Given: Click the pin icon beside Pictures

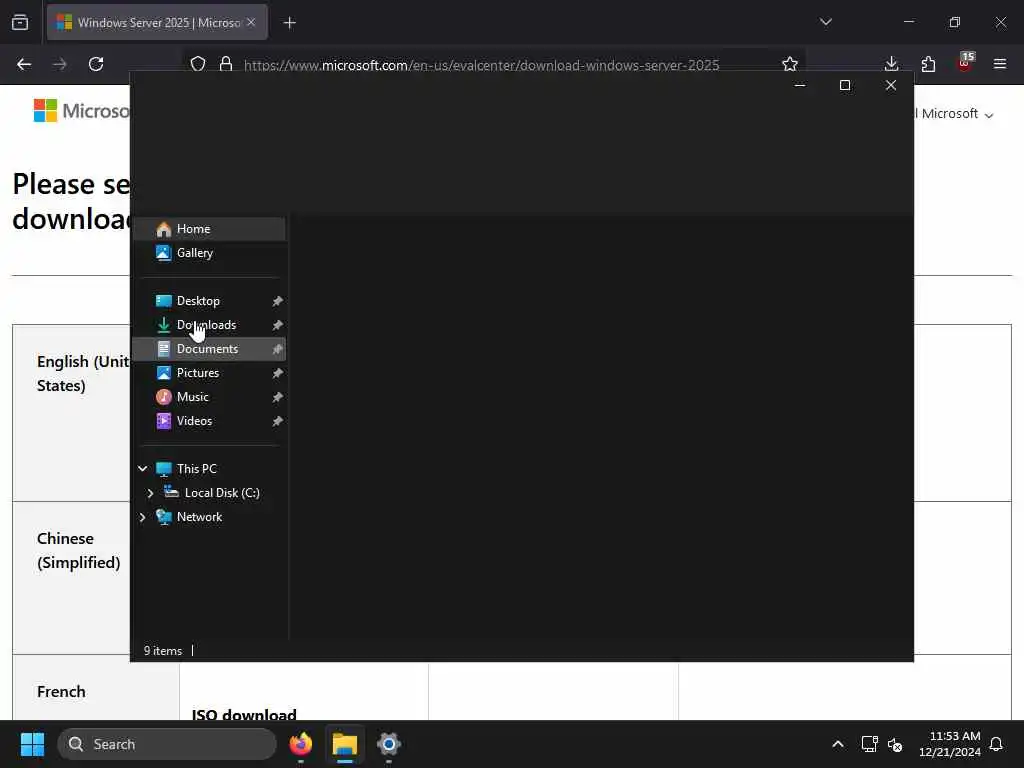Looking at the screenshot, I should [x=278, y=374].
